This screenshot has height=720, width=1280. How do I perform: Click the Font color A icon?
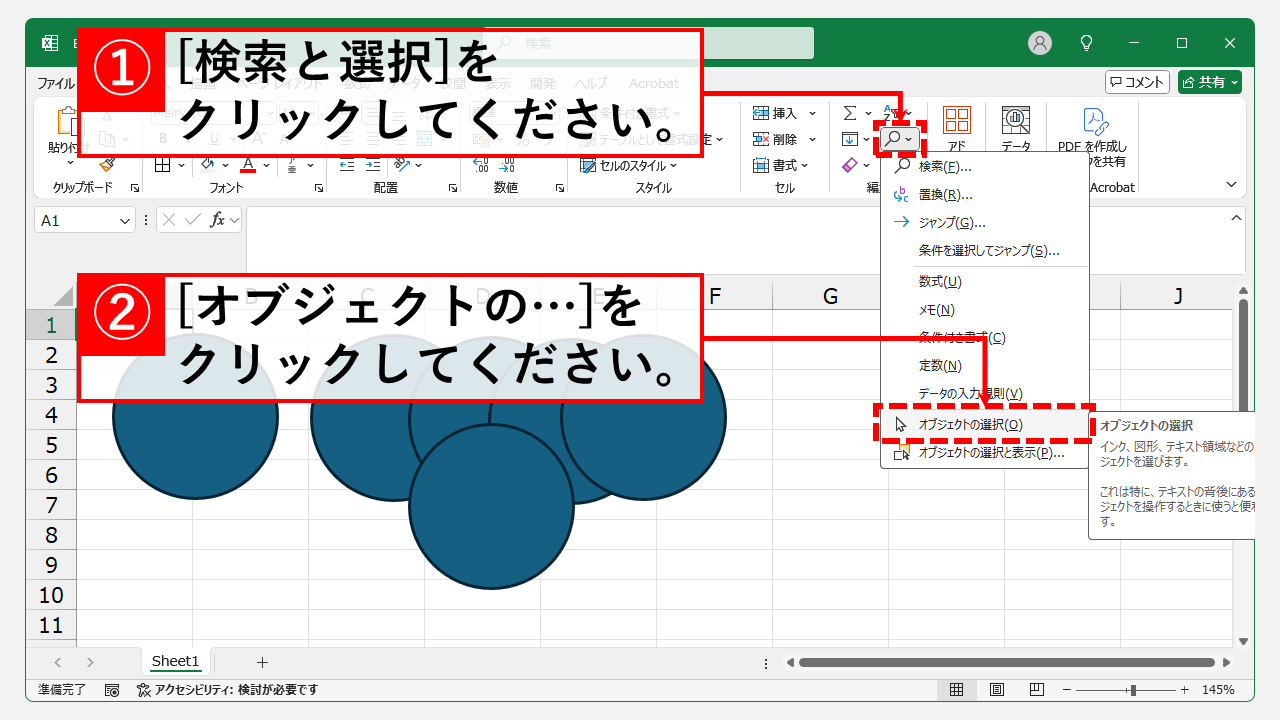[x=248, y=165]
